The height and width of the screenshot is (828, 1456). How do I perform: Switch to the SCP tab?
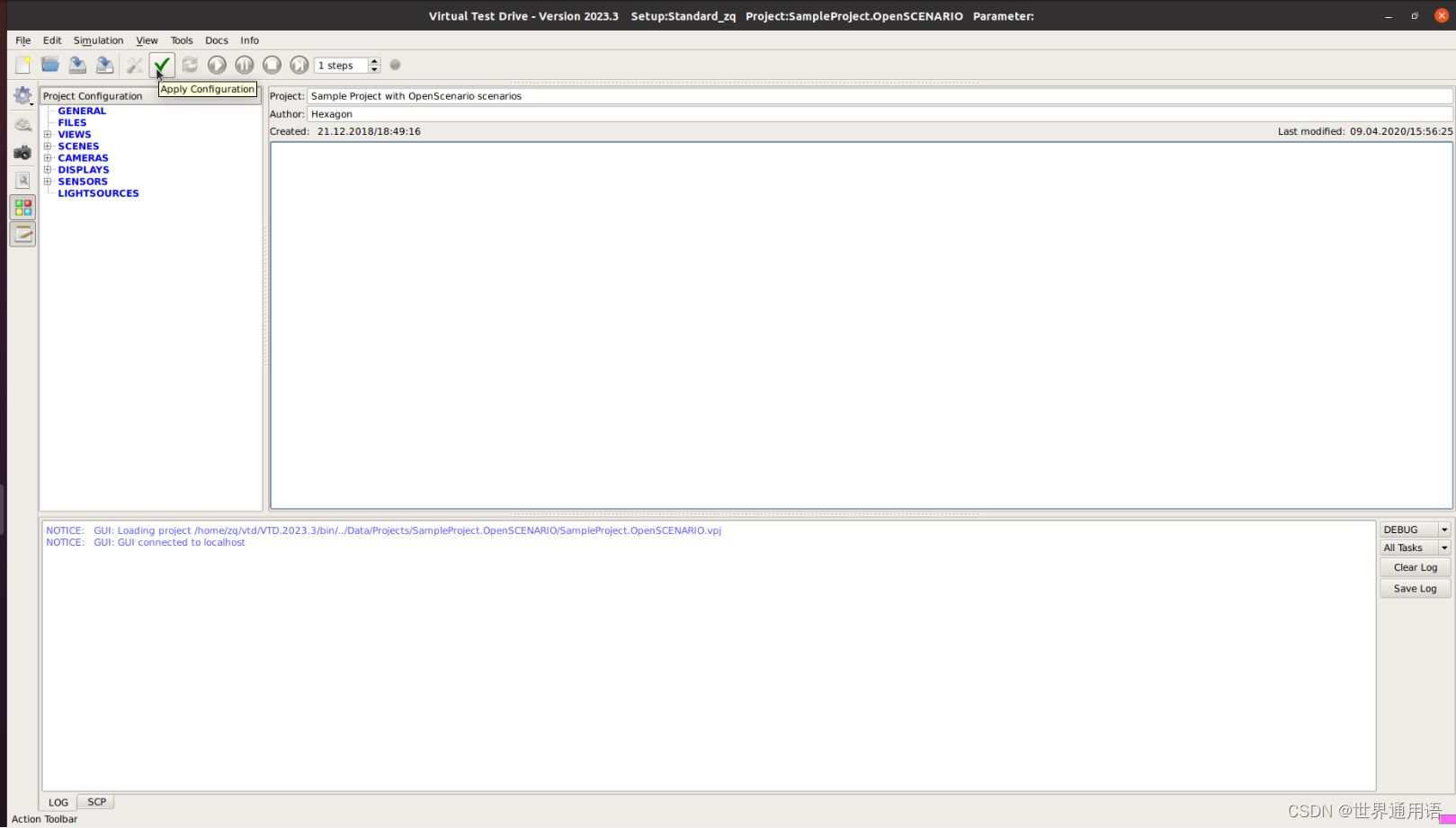(94, 801)
